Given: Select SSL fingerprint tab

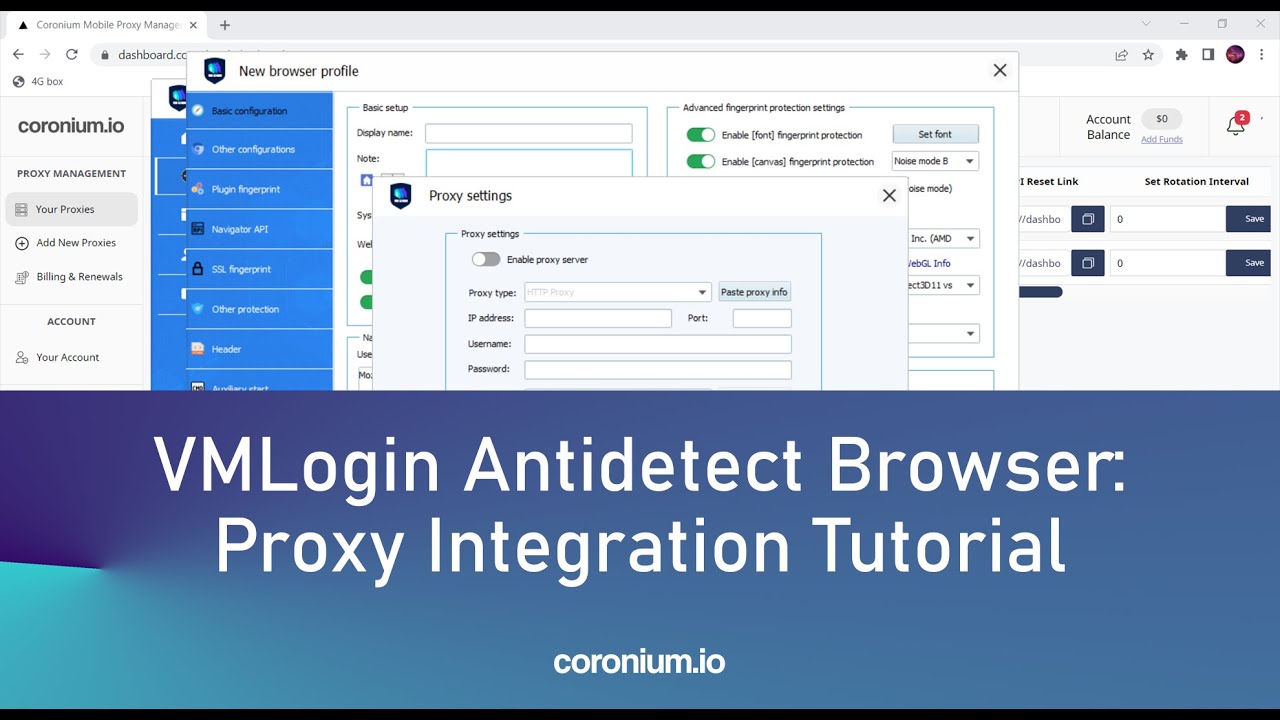Looking at the screenshot, I should (259, 269).
